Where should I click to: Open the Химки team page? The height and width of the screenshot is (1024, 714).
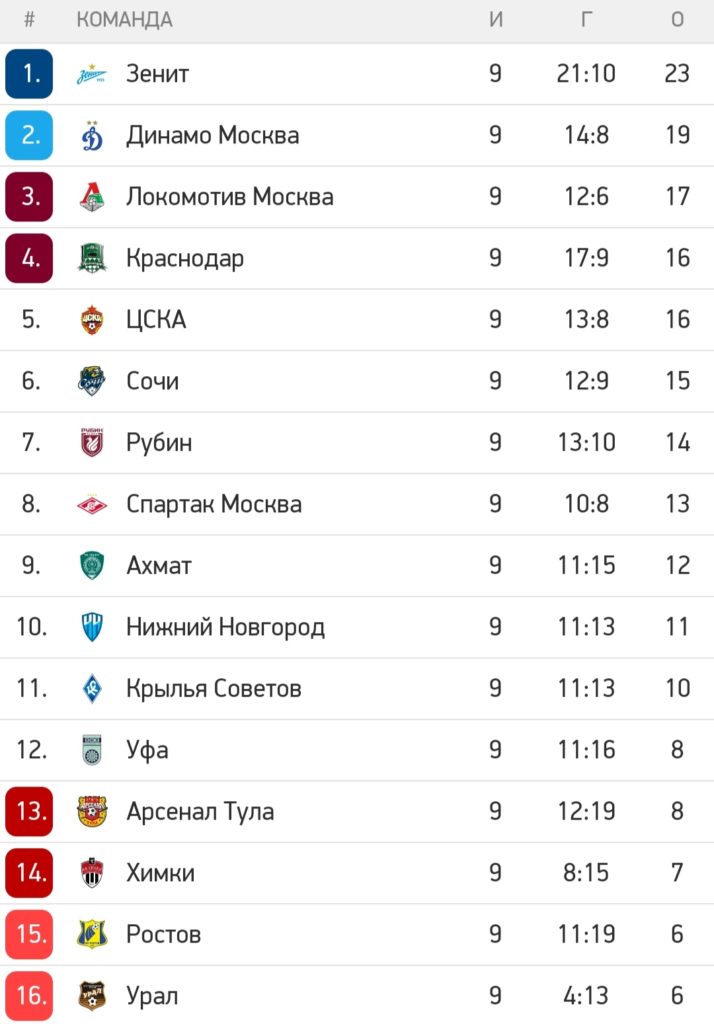click(x=161, y=873)
